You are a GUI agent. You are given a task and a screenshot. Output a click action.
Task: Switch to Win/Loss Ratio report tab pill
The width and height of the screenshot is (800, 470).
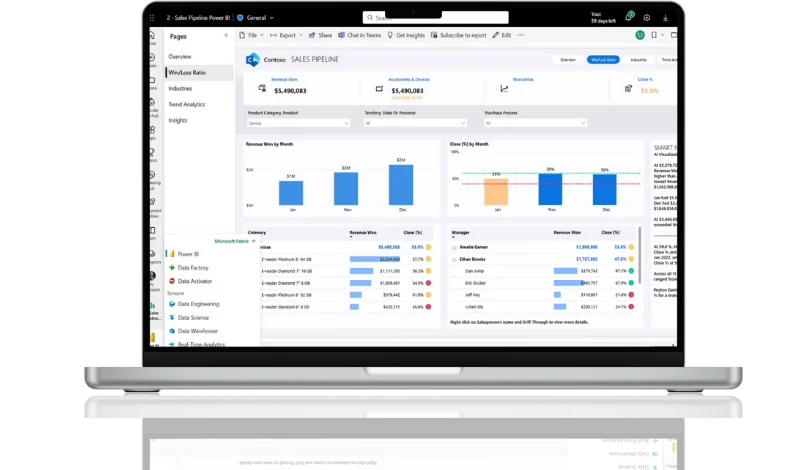point(603,60)
